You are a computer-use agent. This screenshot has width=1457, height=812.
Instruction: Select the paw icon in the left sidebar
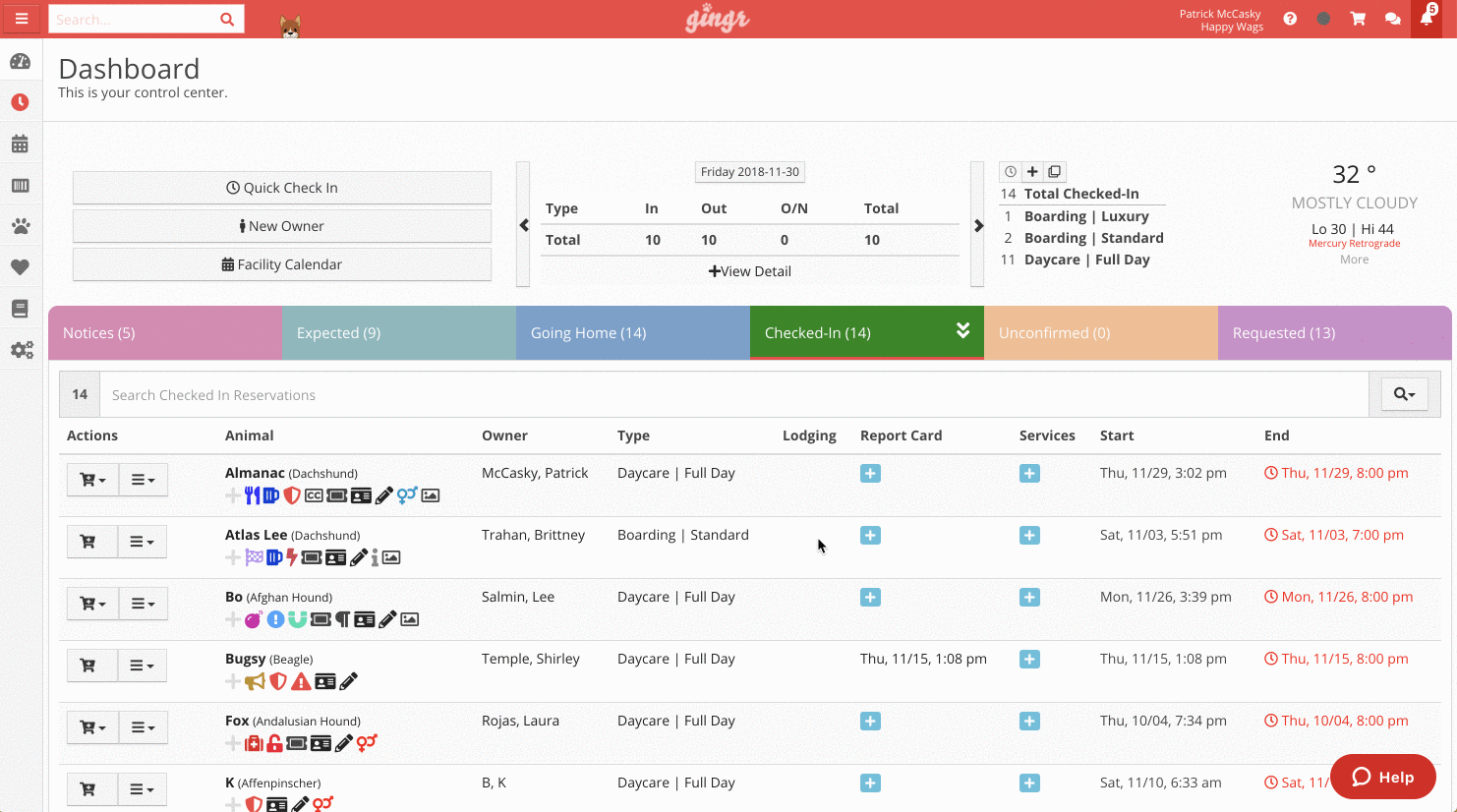click(22, 226)
